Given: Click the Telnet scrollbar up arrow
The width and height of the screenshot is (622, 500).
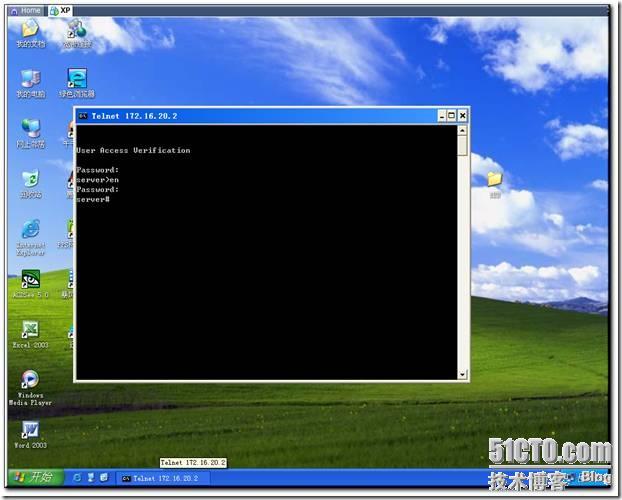Looking at the screenshot, I should click(x=462, y=130).
